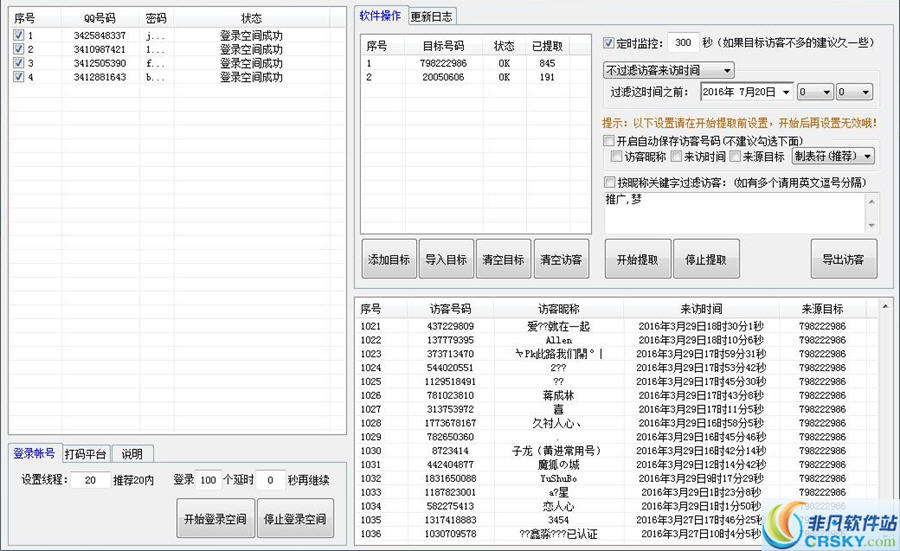
Task: Enable 按昵称关键字过滤访客 checkbox
Action: (610, 183)
